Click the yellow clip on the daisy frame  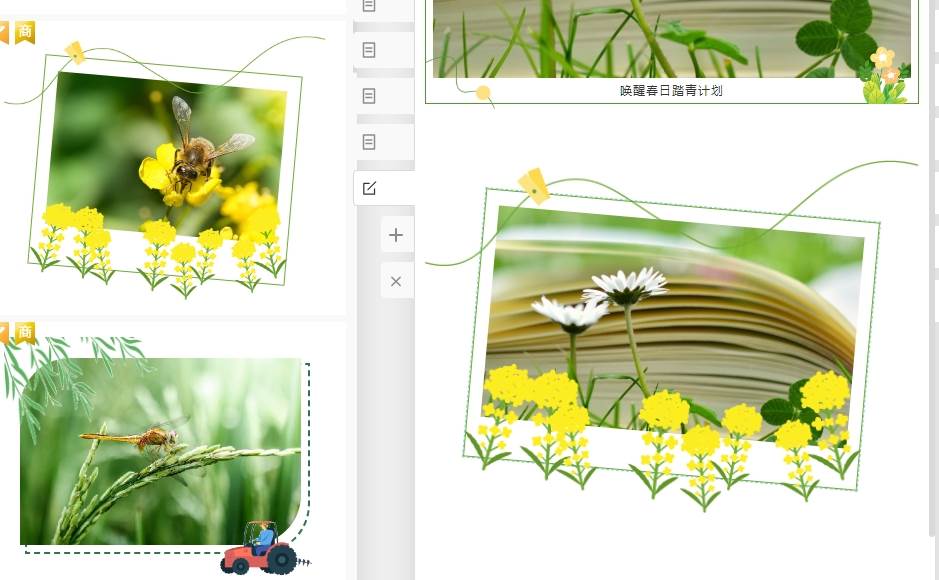534,185
